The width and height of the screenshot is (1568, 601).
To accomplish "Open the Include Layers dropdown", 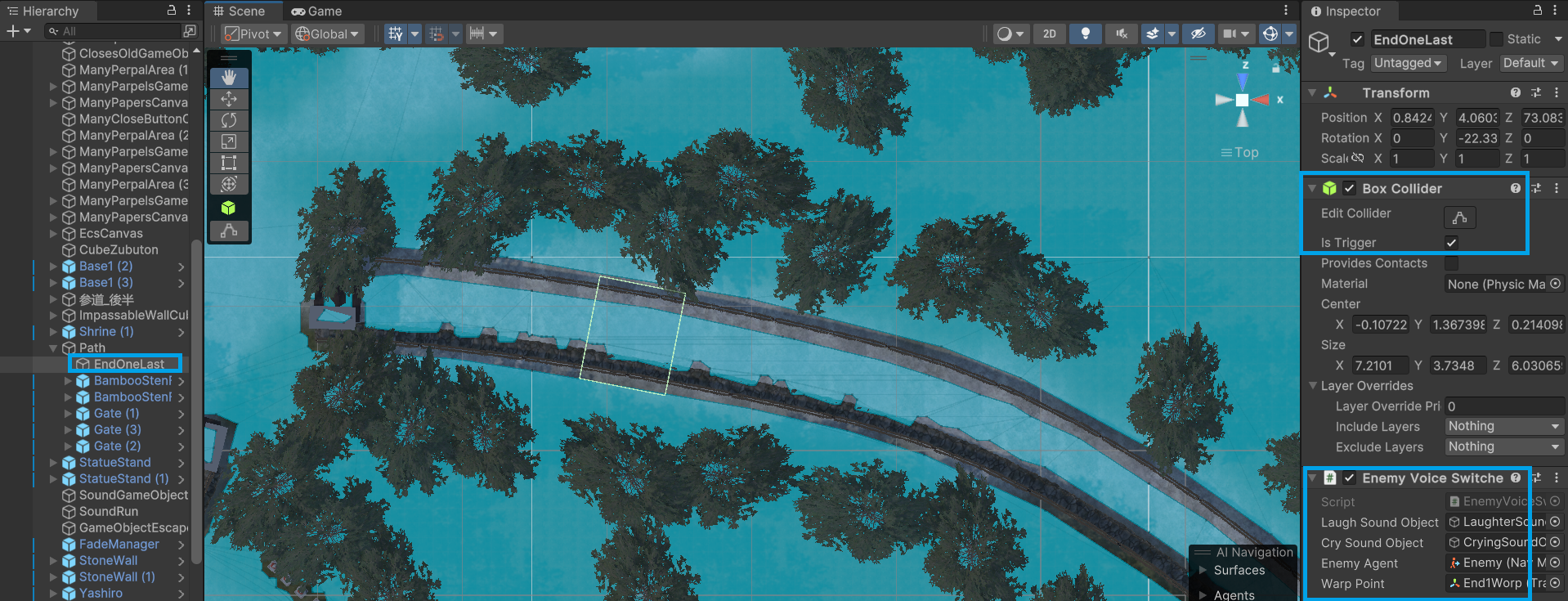I will tap(1503, 426).
